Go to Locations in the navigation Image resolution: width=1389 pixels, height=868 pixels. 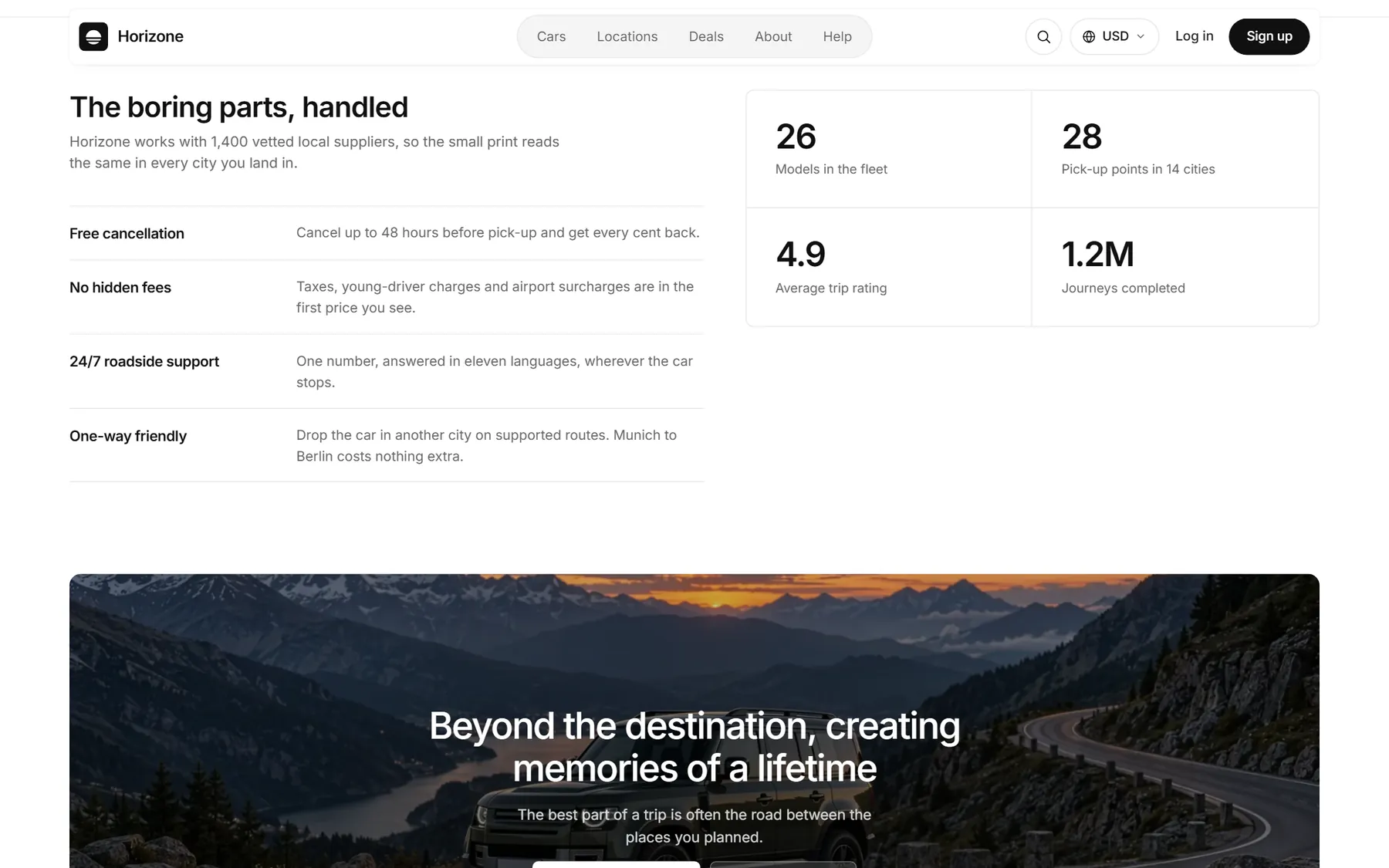tap(627, 36)
